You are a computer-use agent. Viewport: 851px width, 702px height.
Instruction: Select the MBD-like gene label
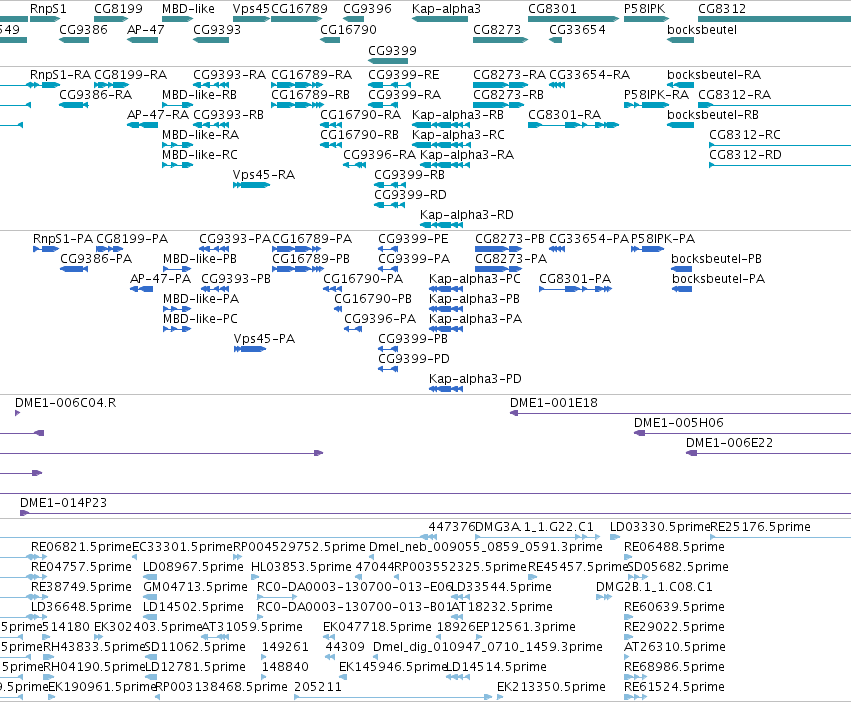[188, 9]
